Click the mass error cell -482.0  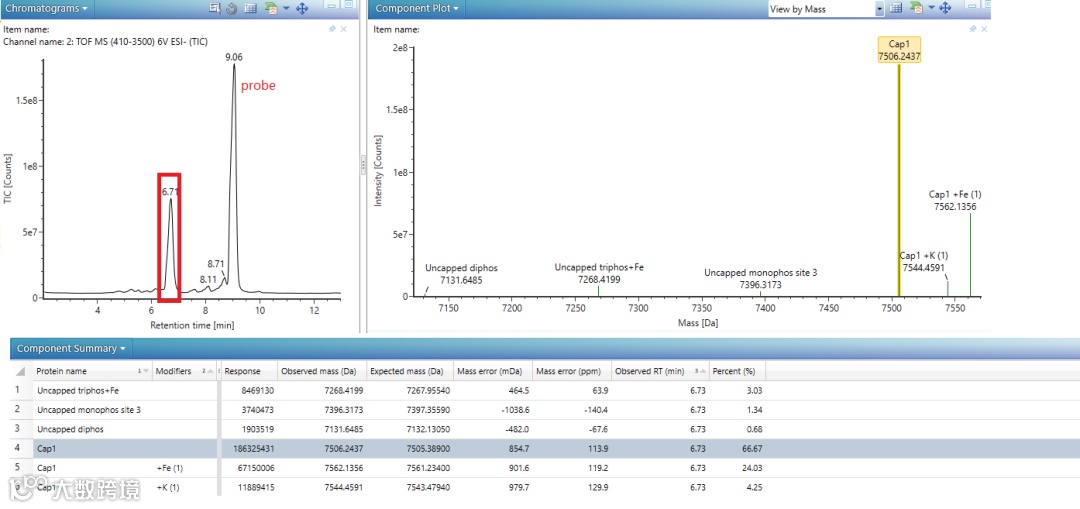517,429
